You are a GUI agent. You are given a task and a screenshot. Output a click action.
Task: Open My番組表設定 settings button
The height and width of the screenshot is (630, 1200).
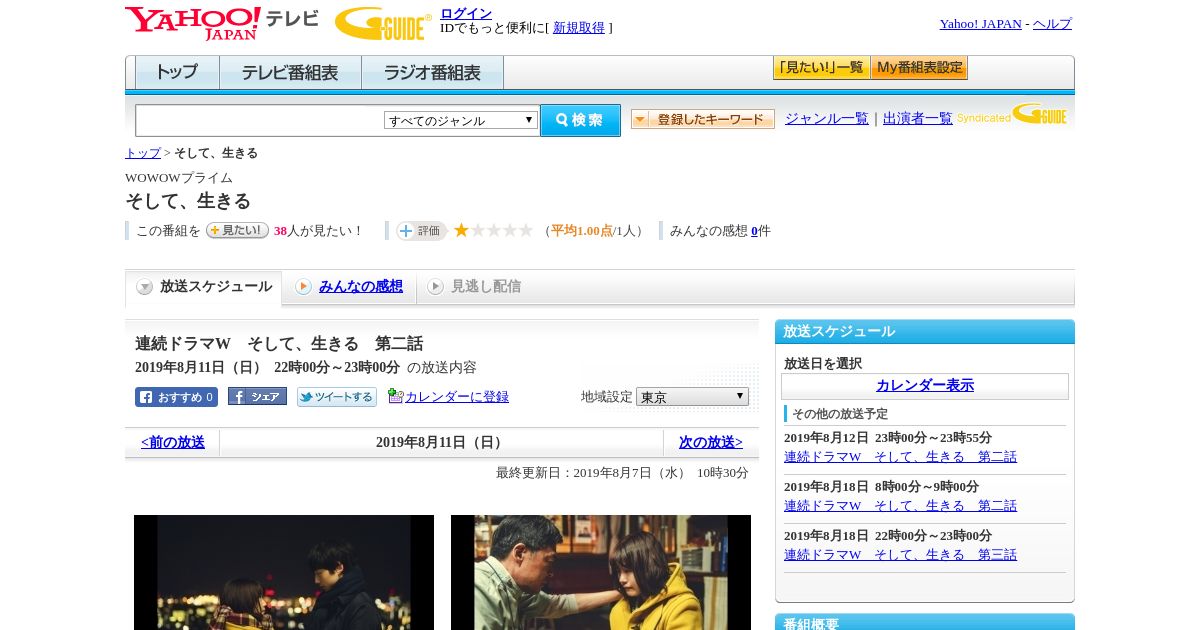pos(919,68)
